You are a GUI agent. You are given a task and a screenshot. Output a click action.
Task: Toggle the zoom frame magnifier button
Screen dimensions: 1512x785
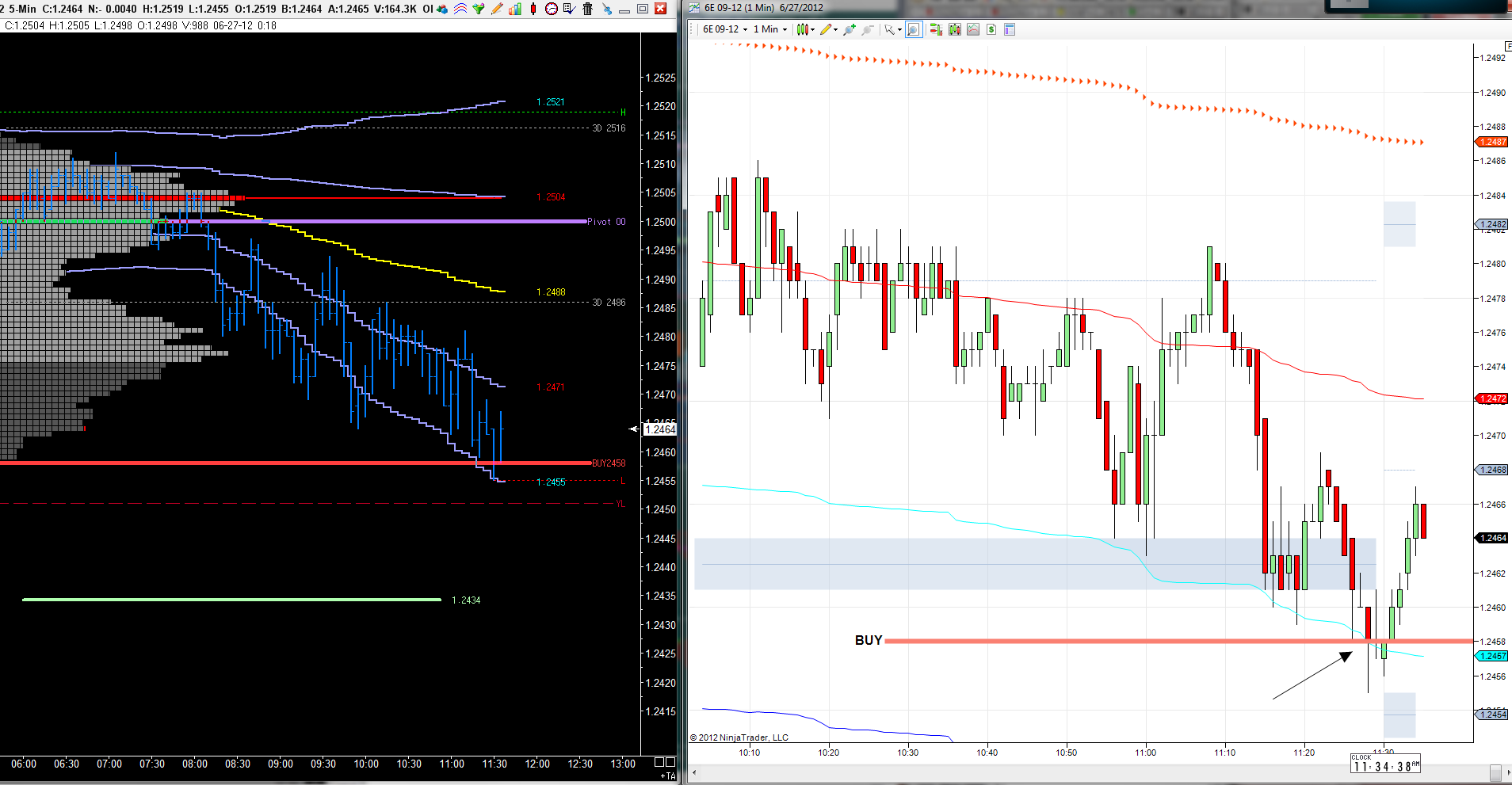click(913, 29)
